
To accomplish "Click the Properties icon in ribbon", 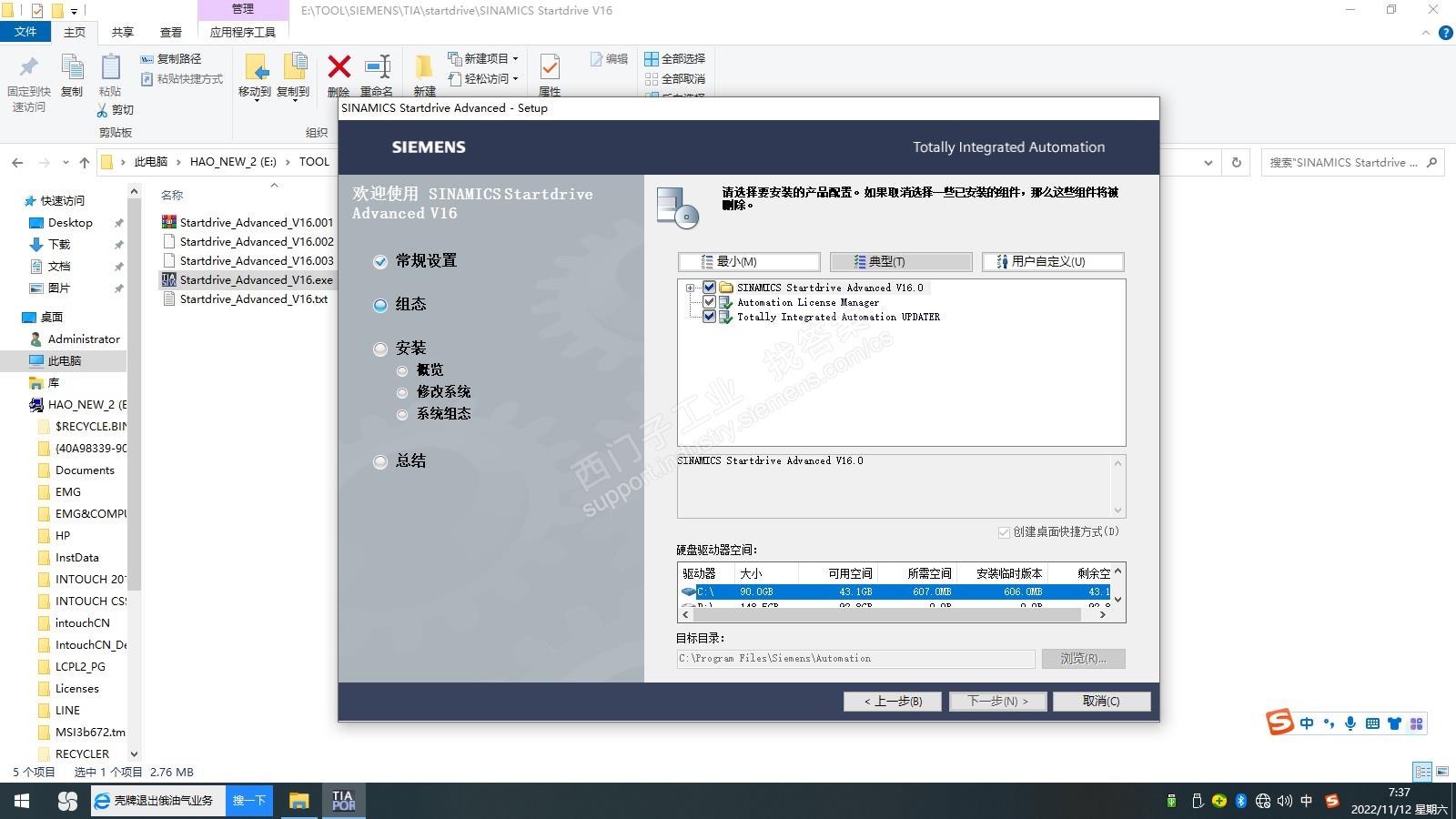I will tap(550, 67).
